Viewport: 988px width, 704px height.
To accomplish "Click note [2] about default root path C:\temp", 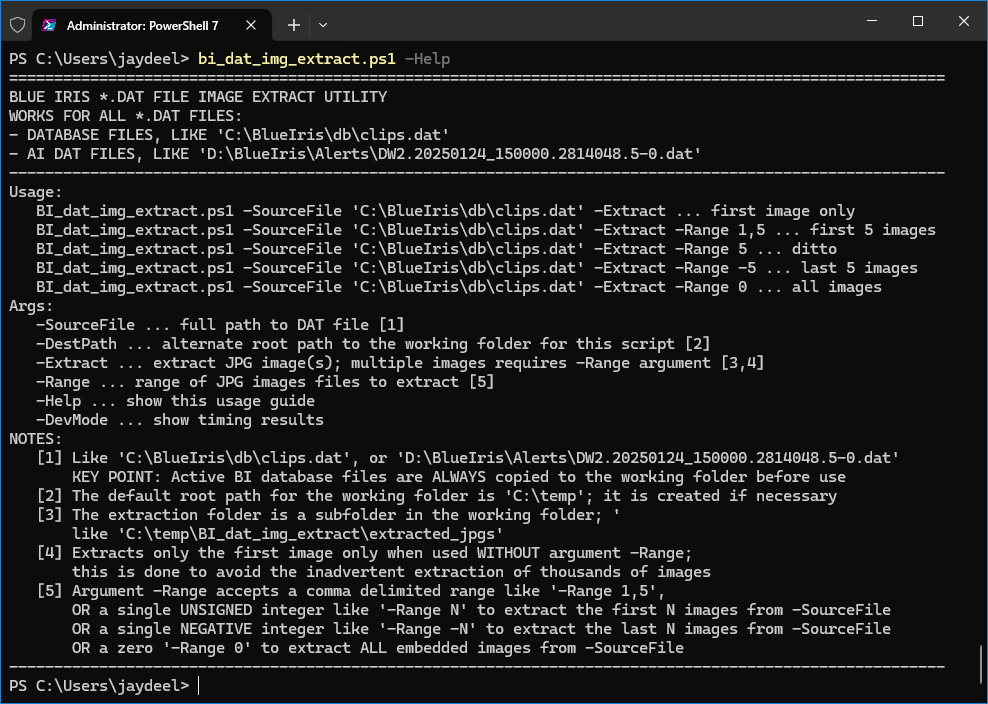I will 436,496.
